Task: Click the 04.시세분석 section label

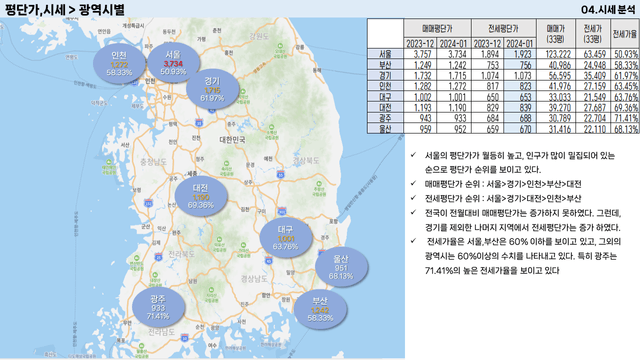Action: point(608,9)
